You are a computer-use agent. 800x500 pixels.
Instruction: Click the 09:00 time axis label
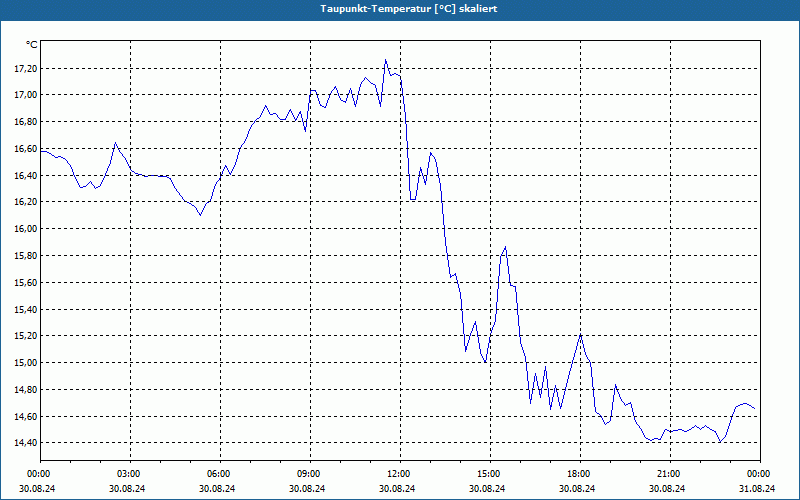310,474
